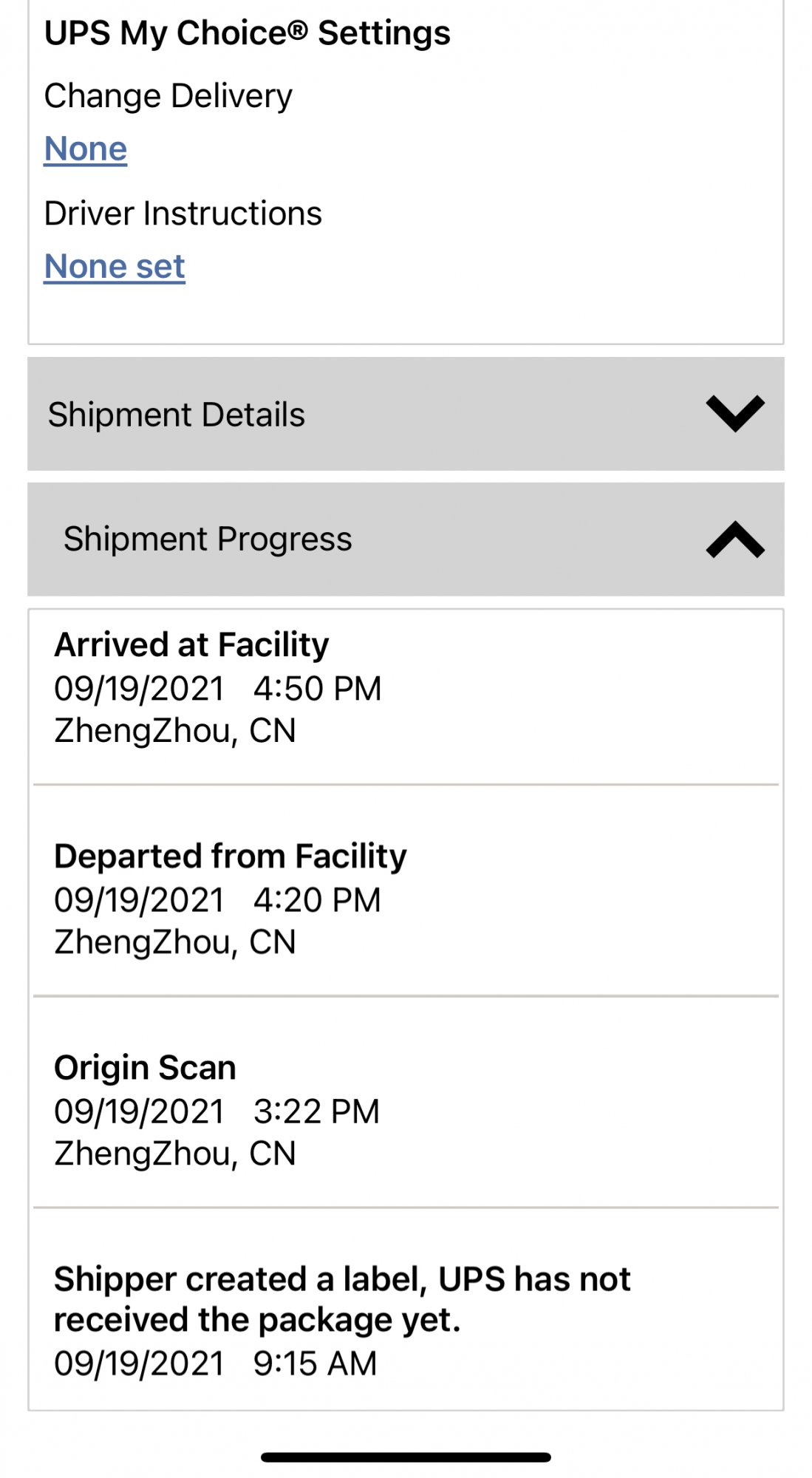Tap the Shipment Progress section header

coord(406,539)
